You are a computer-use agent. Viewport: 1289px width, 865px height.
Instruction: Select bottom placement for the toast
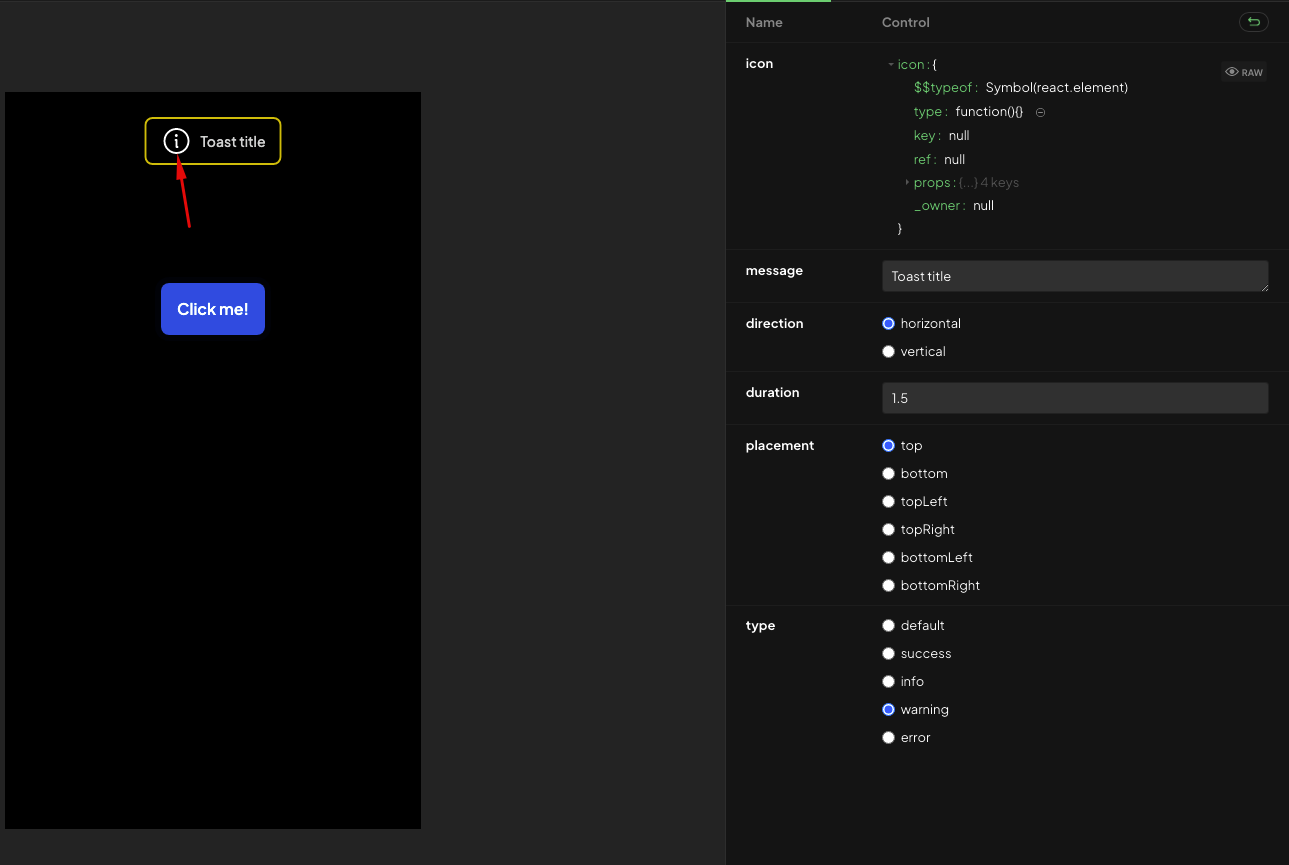coord(888,473)
